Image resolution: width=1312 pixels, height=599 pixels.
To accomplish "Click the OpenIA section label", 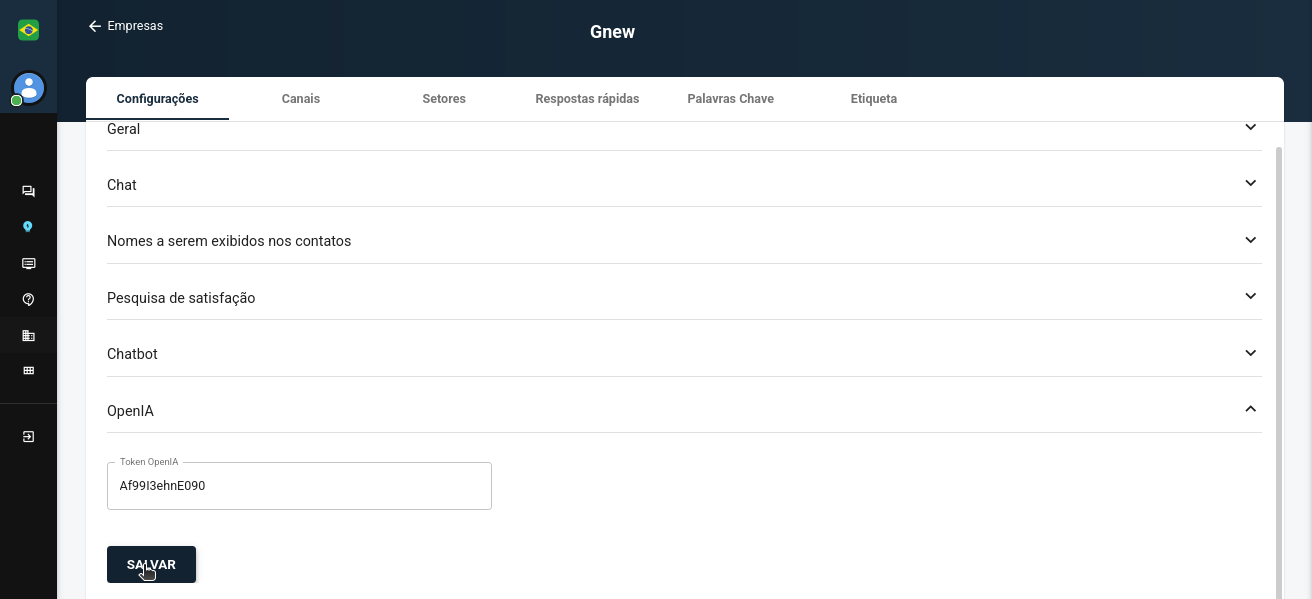I will (130, 411).
